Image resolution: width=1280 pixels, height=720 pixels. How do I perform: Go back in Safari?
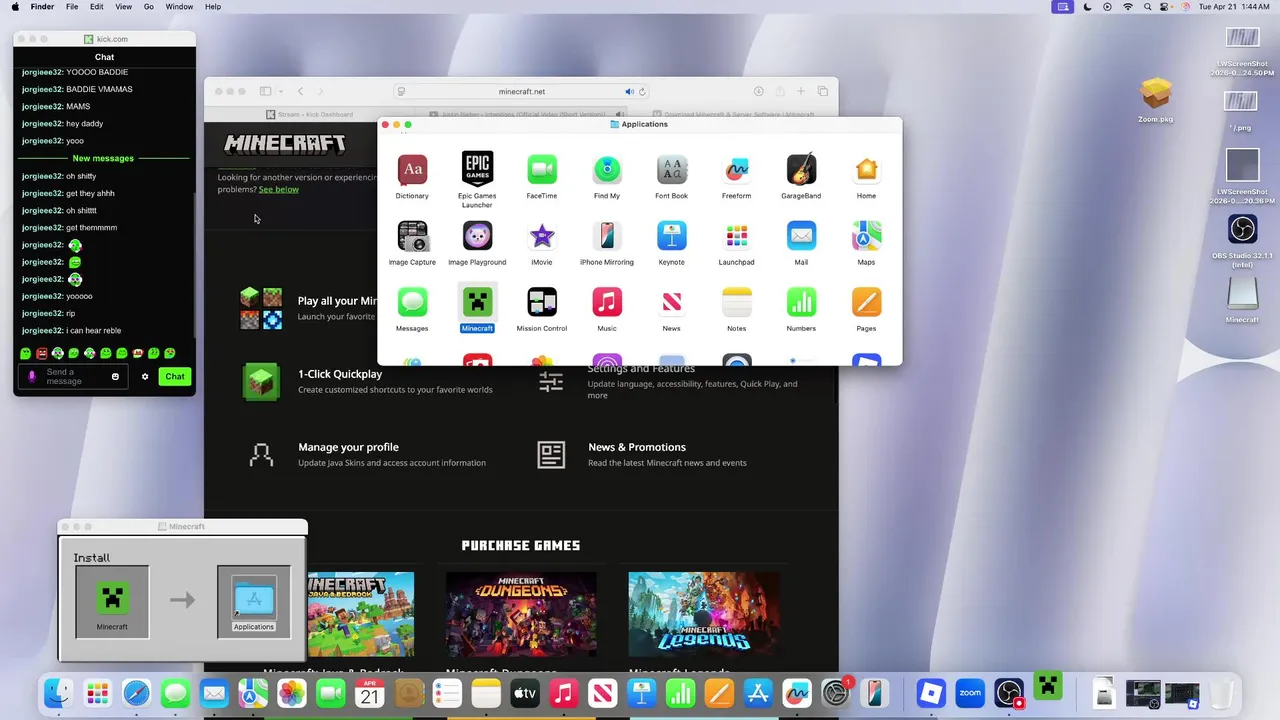click(x=301, y=91)
